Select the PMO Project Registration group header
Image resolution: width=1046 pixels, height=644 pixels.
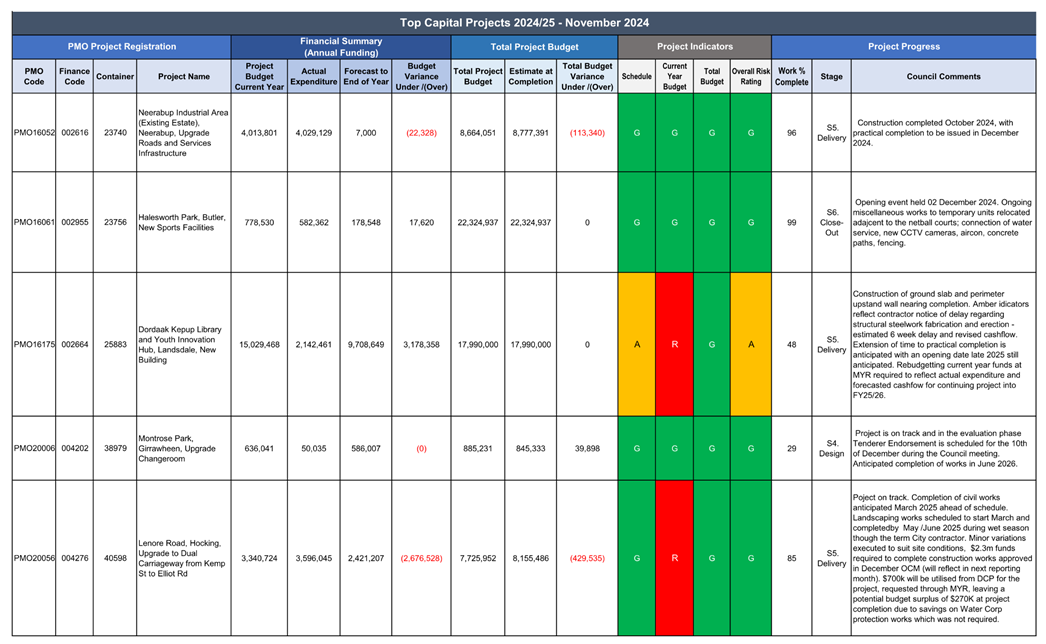[121, 47]
